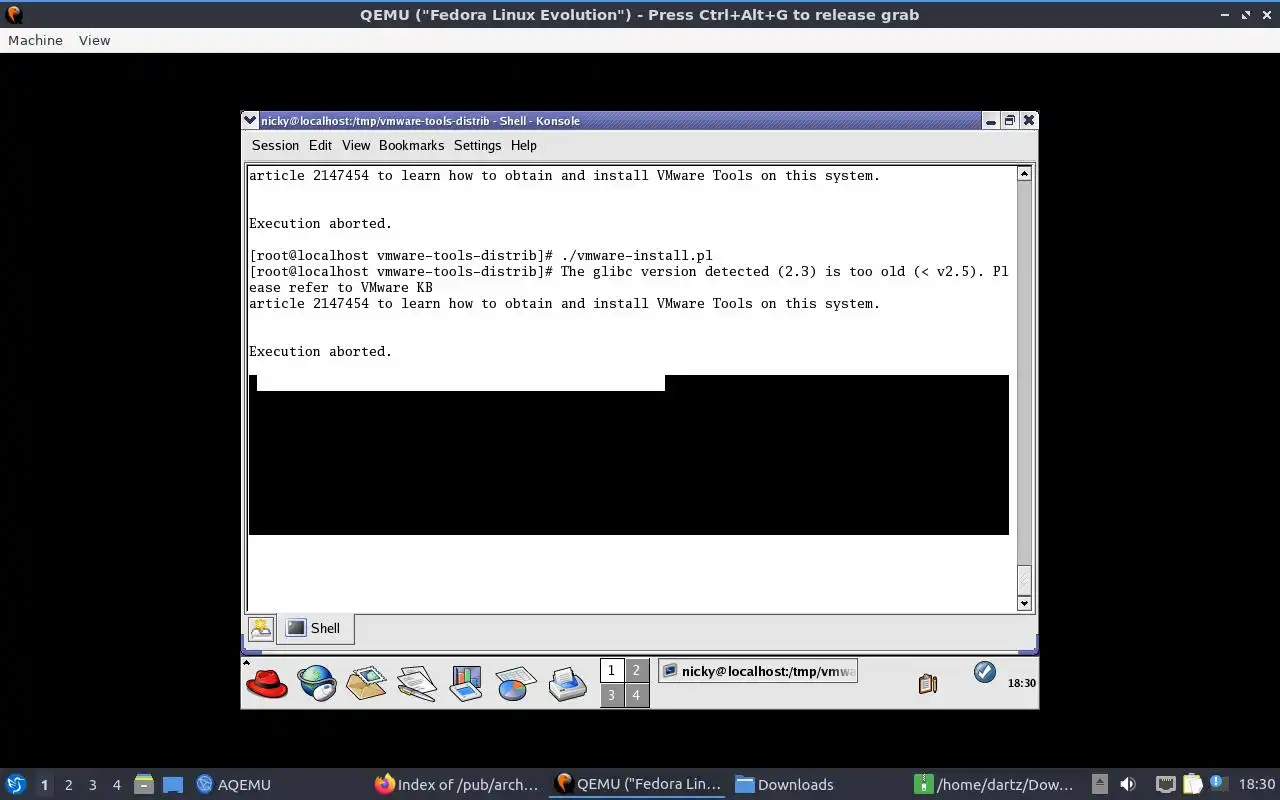
Task: Click the Konsole scrollbar thumb
Action: pos(1024,580)
